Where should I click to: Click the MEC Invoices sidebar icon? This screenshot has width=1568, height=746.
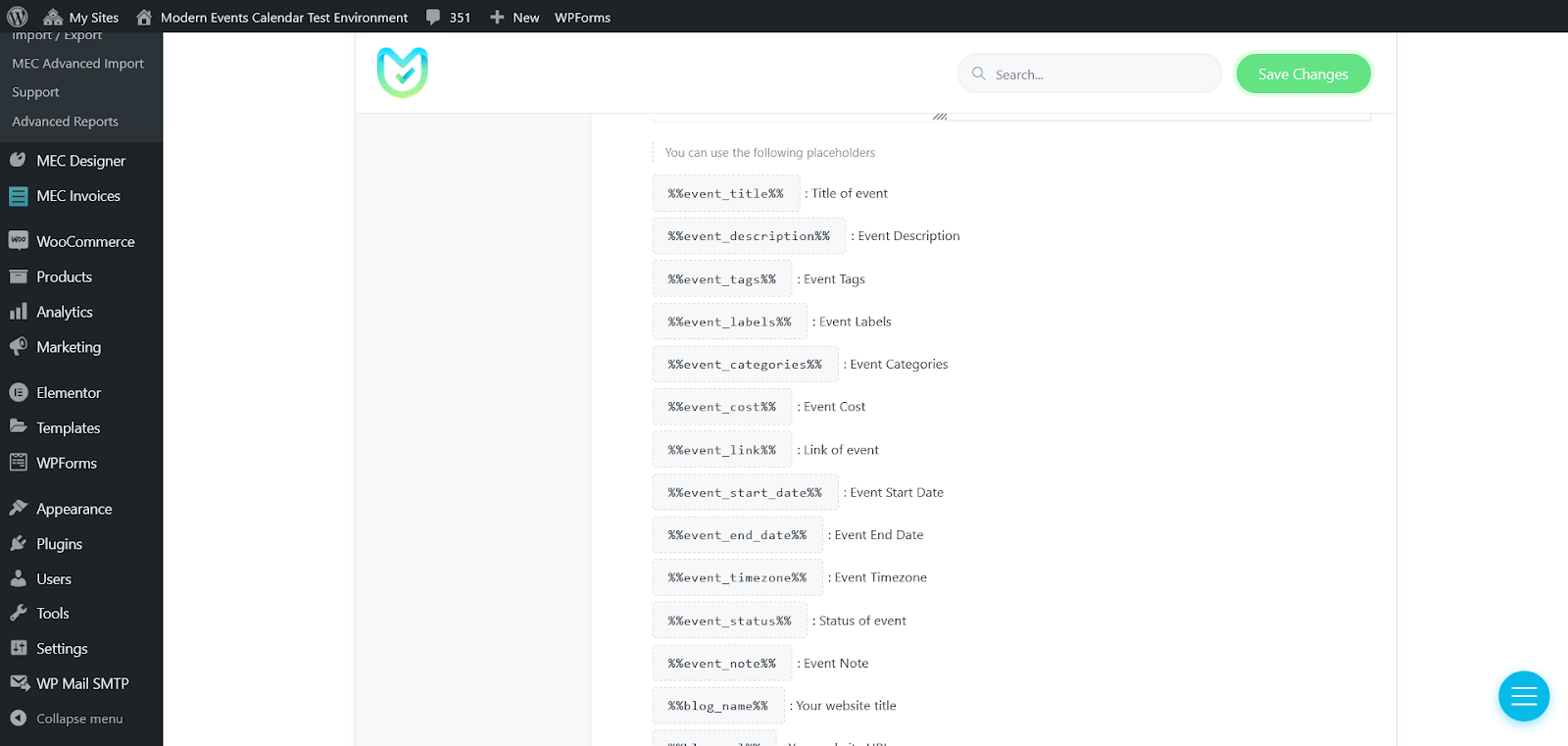click(x=18, y=196)
